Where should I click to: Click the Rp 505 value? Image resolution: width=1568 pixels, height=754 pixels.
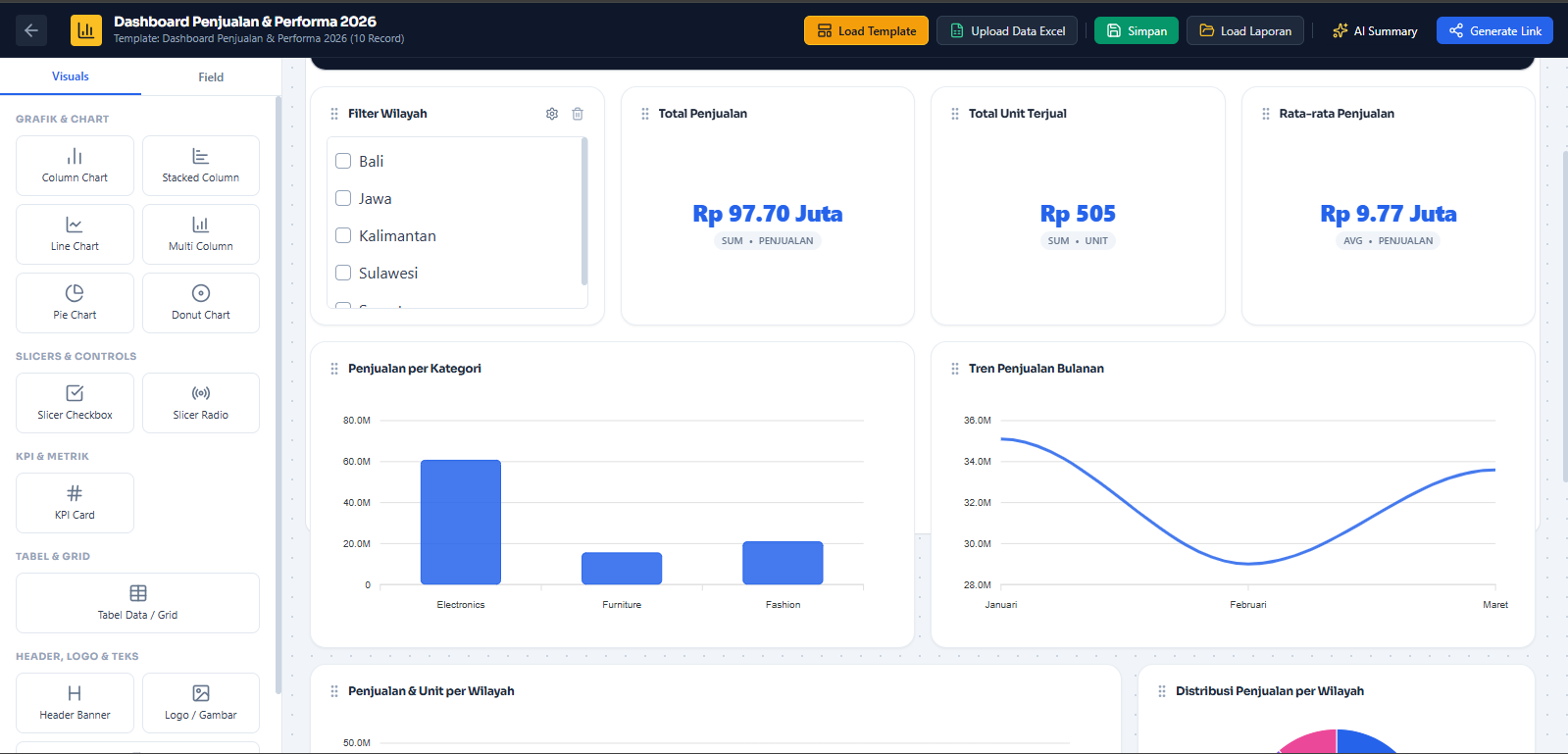pyautogui.click(x=1078, y=214)
